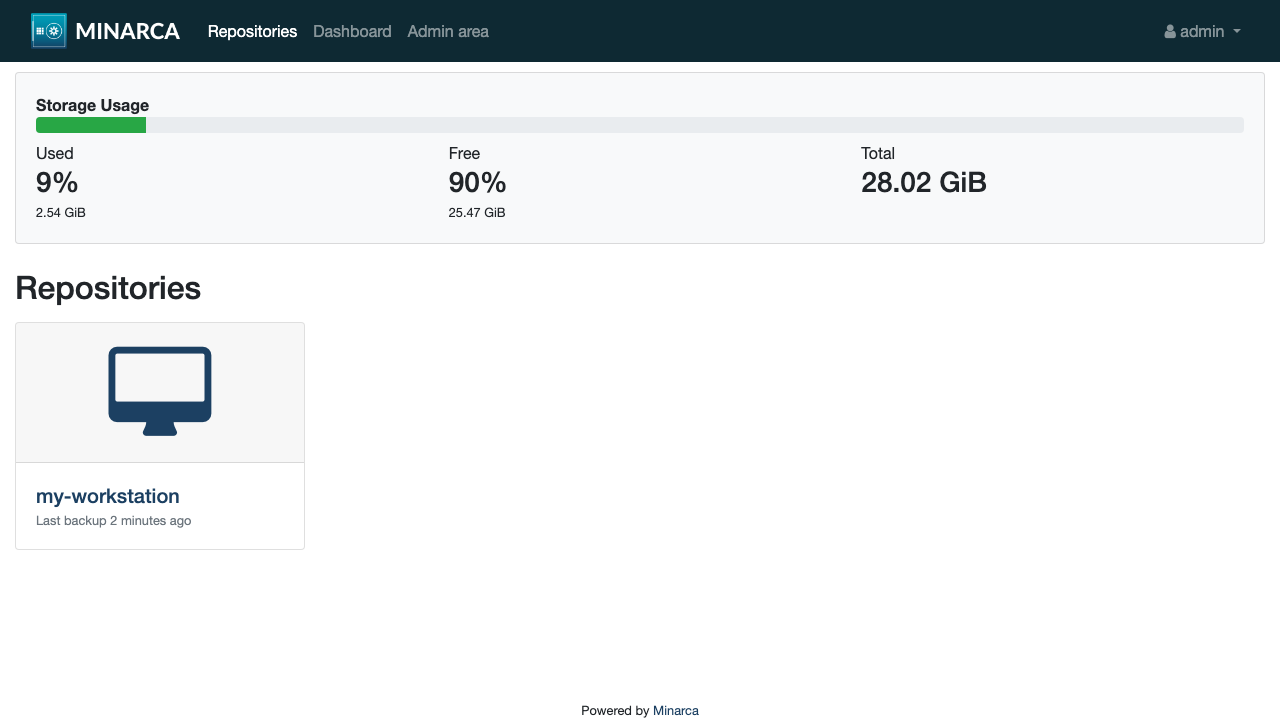Open the admin user dropdown menu

(1203, 31)
